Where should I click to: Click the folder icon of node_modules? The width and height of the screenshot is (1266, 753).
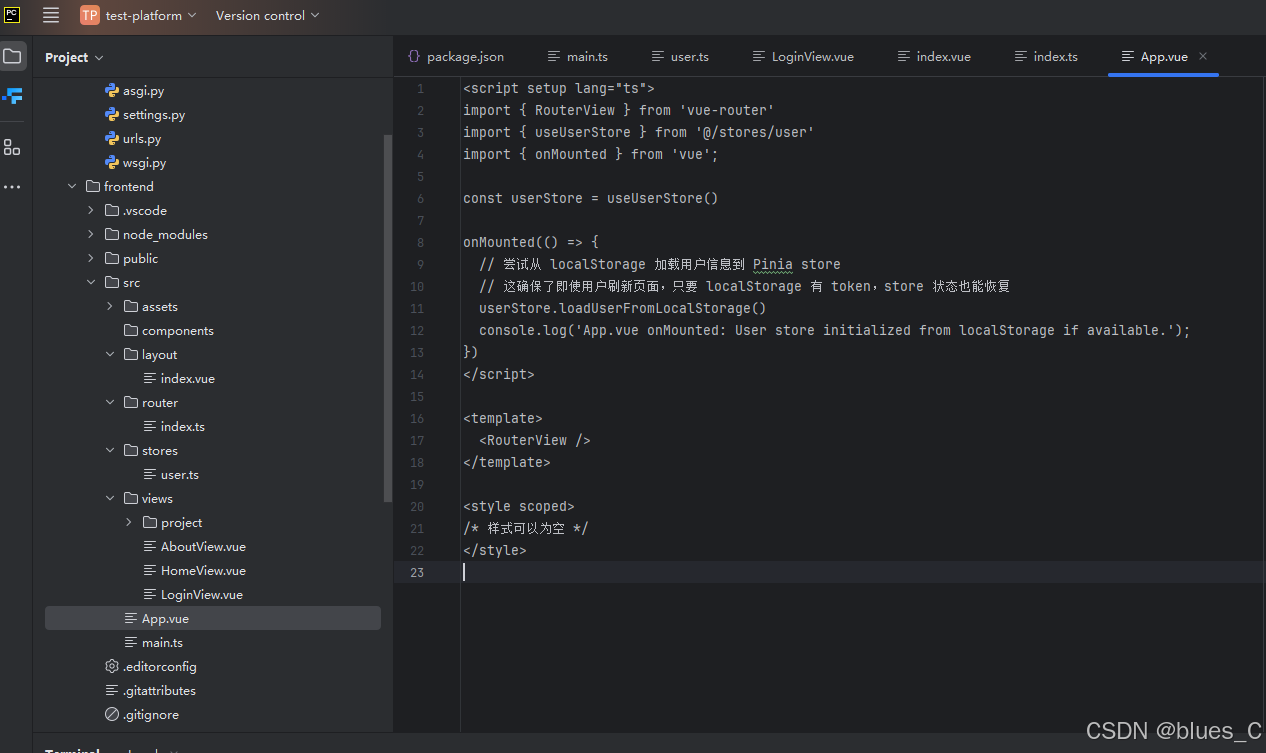point(112,235)
